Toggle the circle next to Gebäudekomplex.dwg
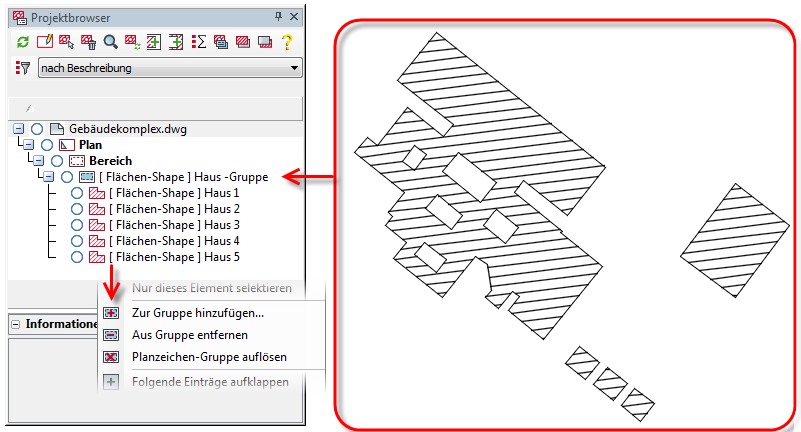This screenshot has height=432, width=801. [x=37, y=129]
